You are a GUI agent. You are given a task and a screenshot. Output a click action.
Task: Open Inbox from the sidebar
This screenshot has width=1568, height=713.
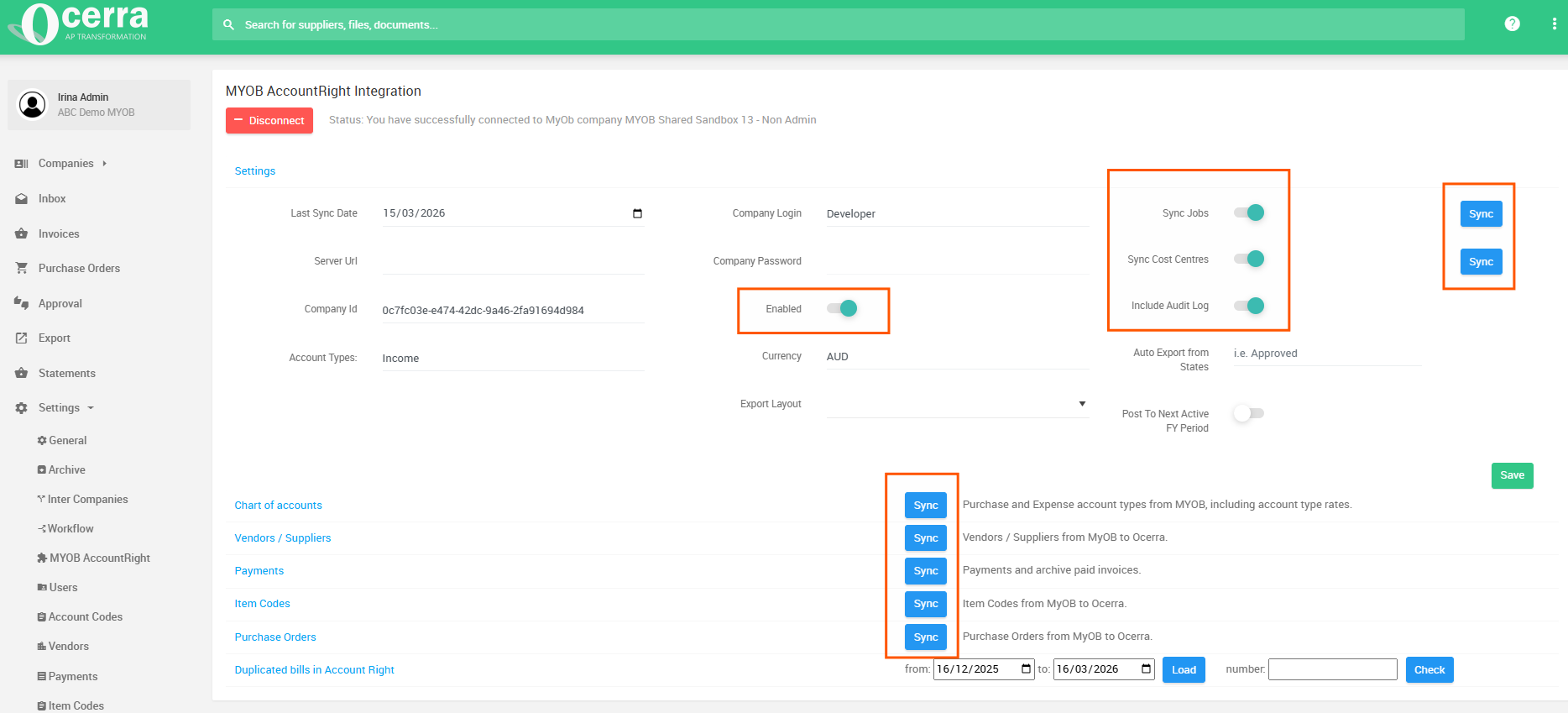pos(52,199)
